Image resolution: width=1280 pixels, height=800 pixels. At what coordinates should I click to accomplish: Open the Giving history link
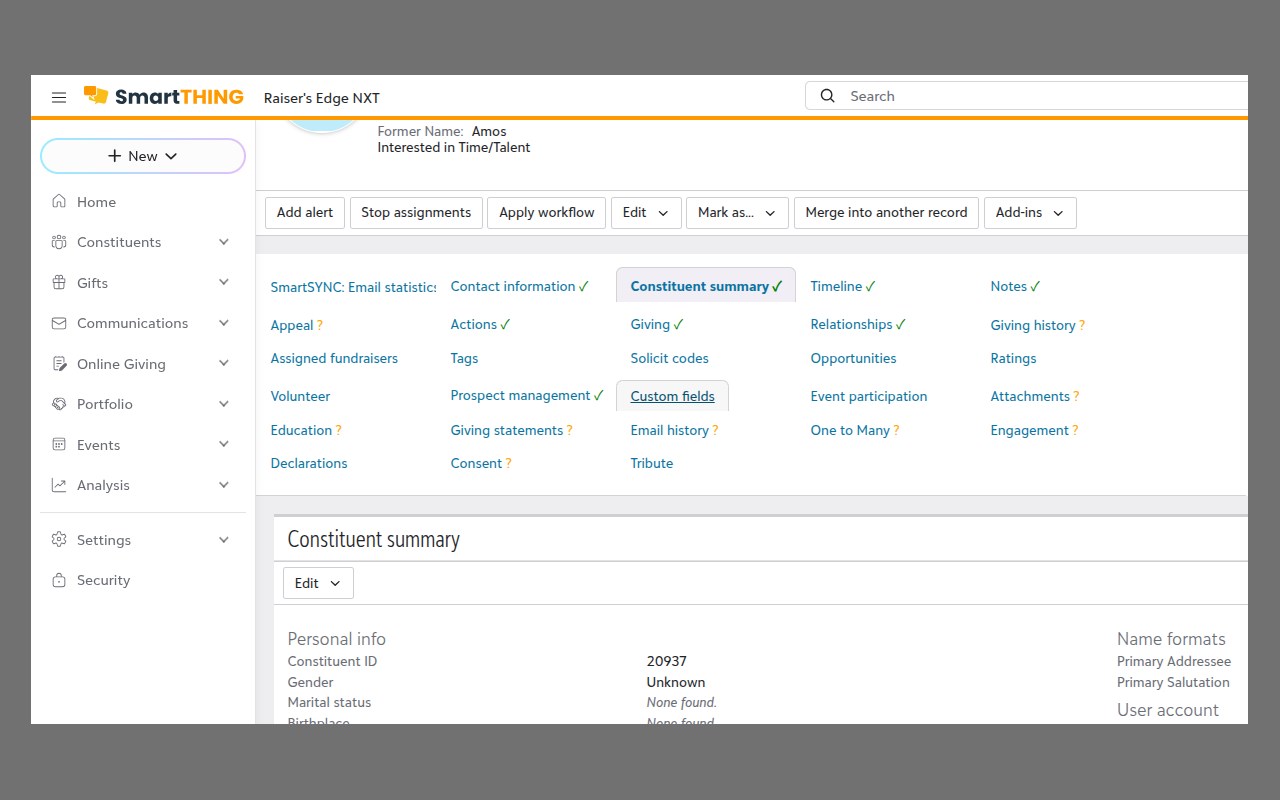point(1032,325)
